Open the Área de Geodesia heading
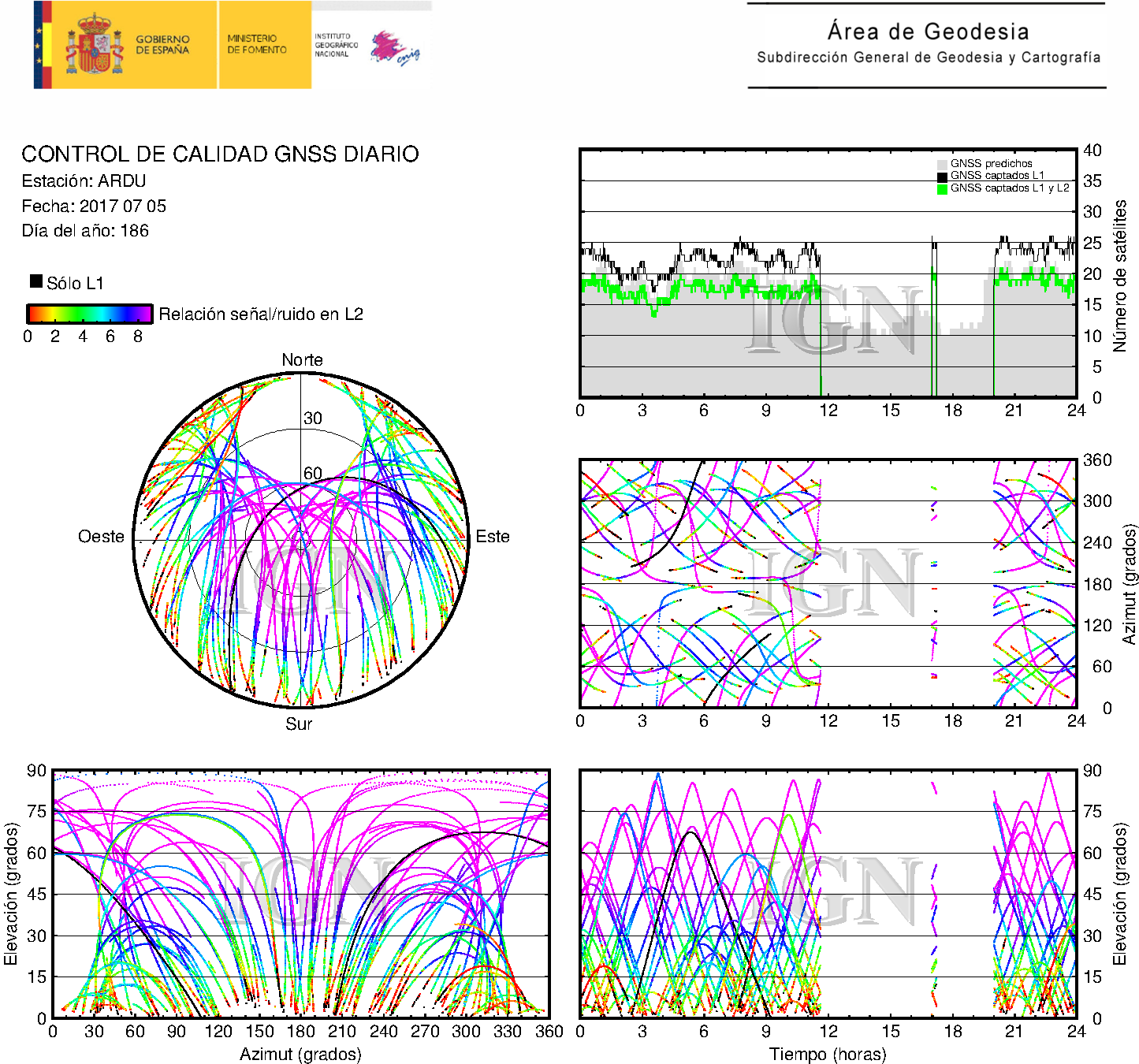The width and height of the screenshot is (1139, 1064). (x=928, y=32)
